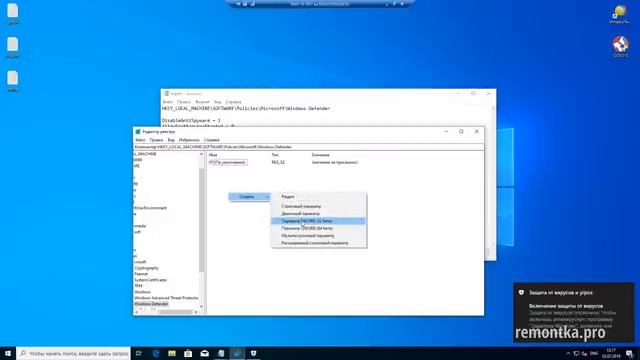Click the Создать context menu item
The height and width of the screenshot is (360, 640).
pos(249,197)
